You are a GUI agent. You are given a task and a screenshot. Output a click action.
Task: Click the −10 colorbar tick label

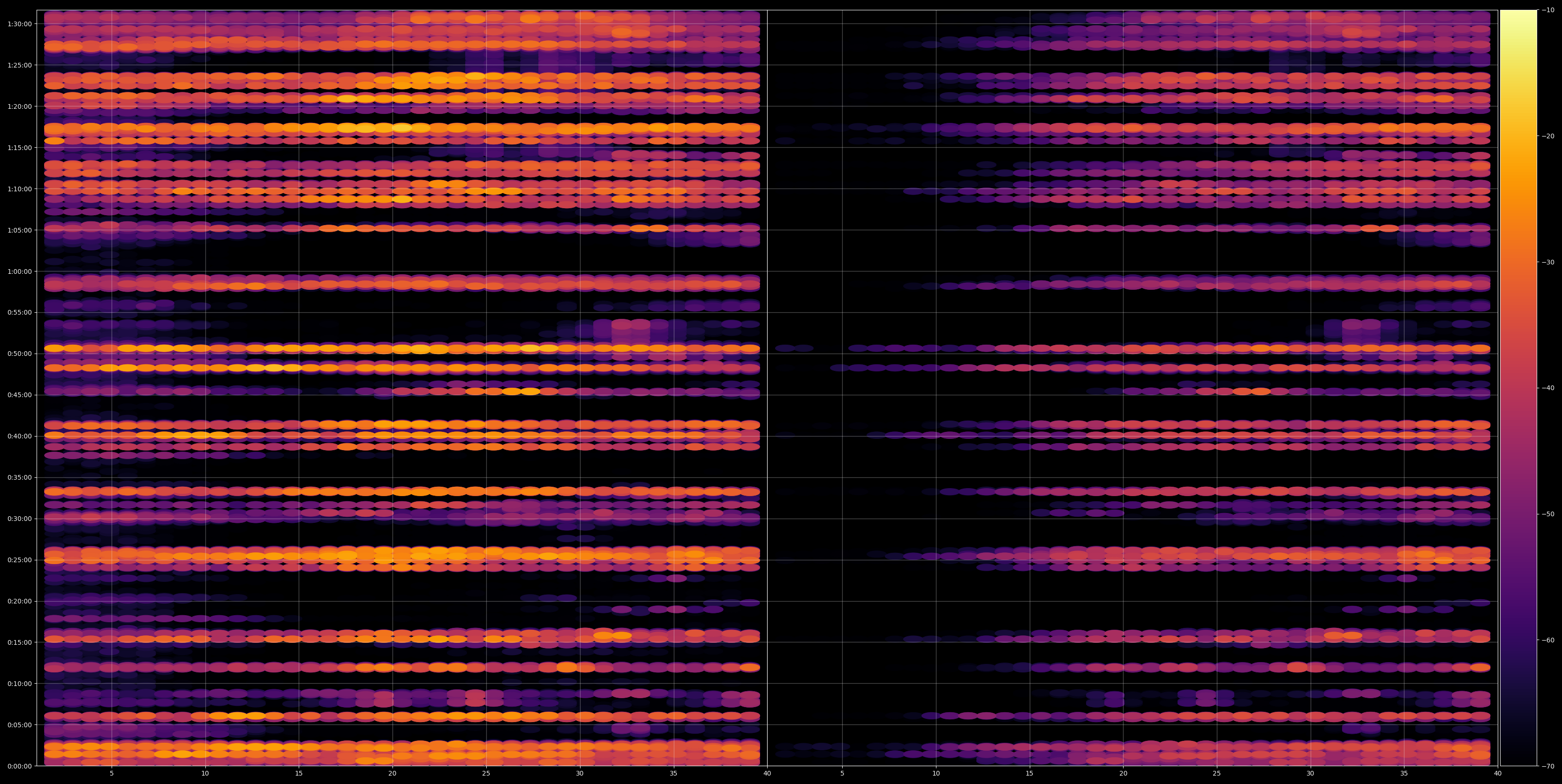tap(1548, 10)
